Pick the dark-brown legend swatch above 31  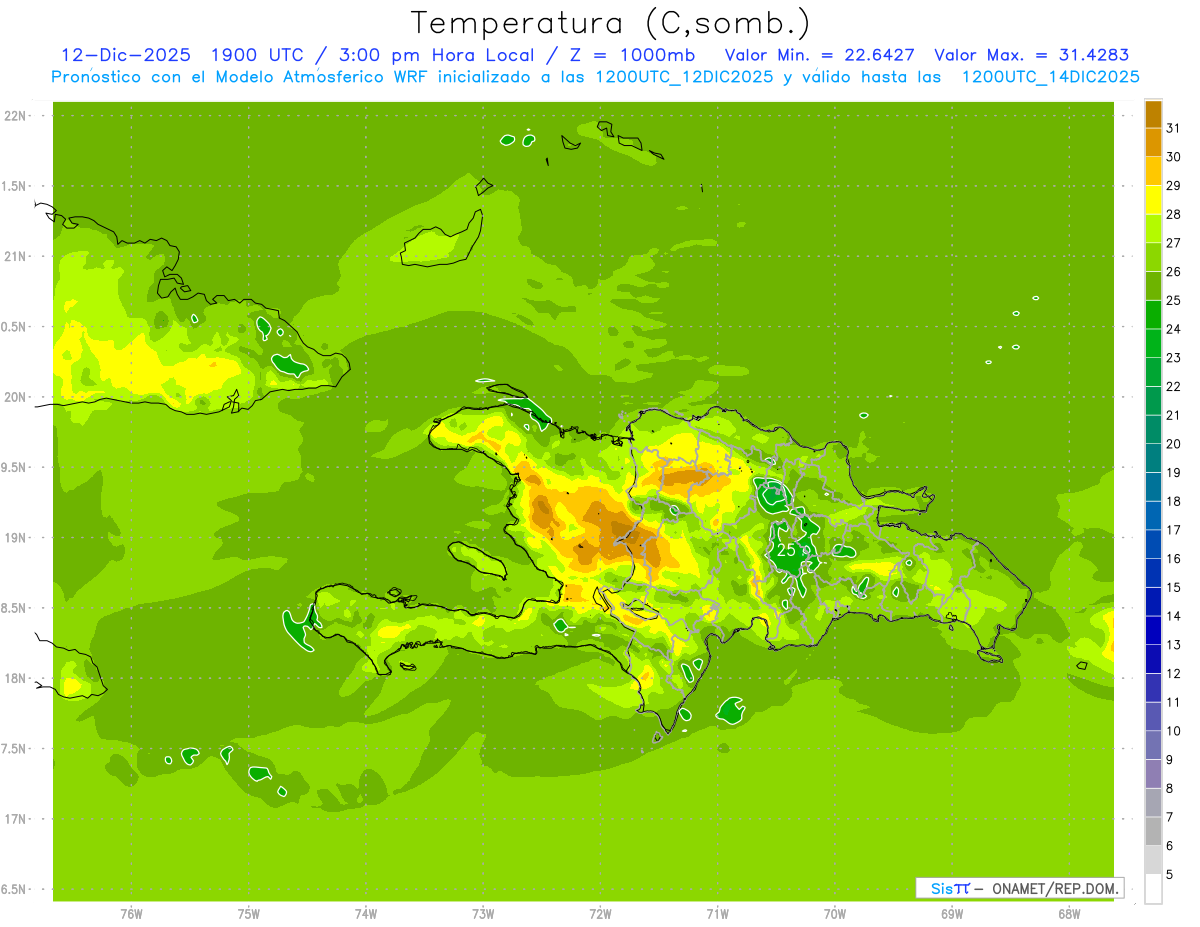point(1153,114)
